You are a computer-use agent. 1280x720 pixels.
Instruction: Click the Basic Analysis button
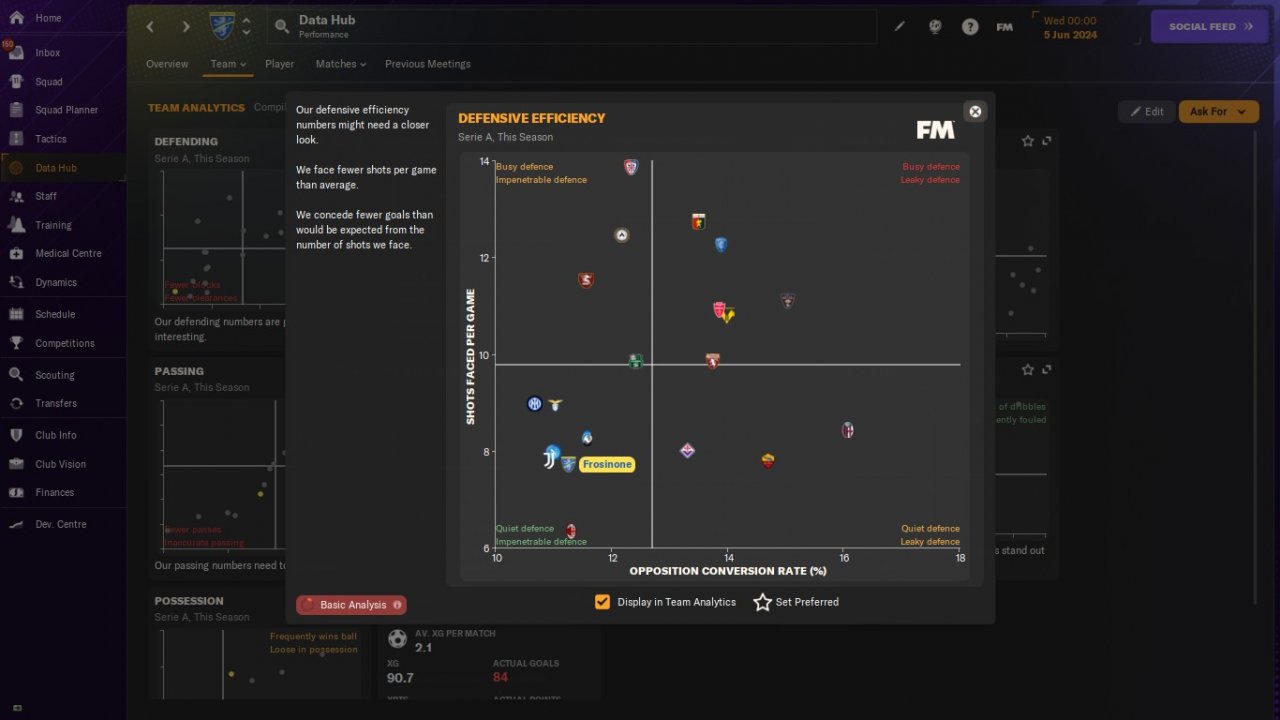(351, 605)
